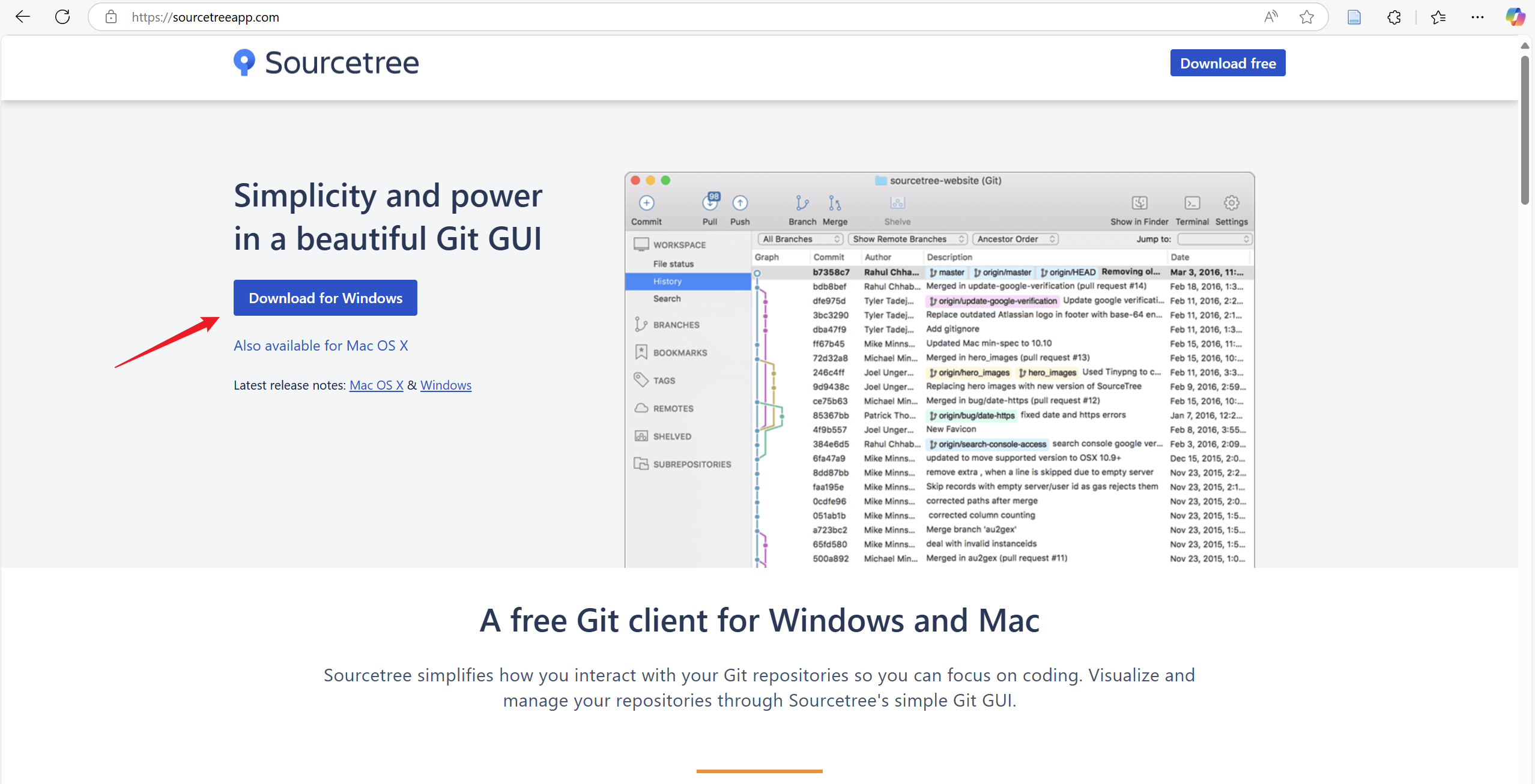
Task: Open Also available for Mac OS X link
Action: [x=321, y=346]
